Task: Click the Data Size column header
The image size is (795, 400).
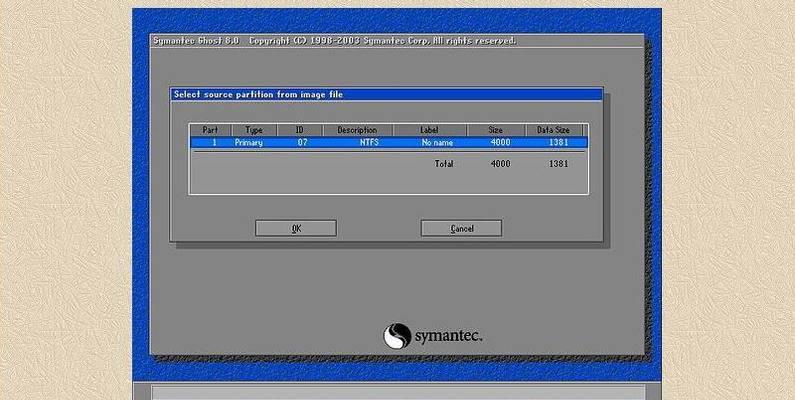Action: [553, 130]
